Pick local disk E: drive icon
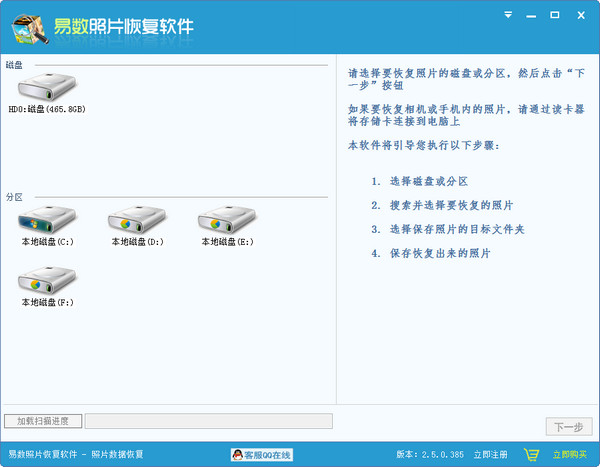600x467 pixels. point(227,218)
